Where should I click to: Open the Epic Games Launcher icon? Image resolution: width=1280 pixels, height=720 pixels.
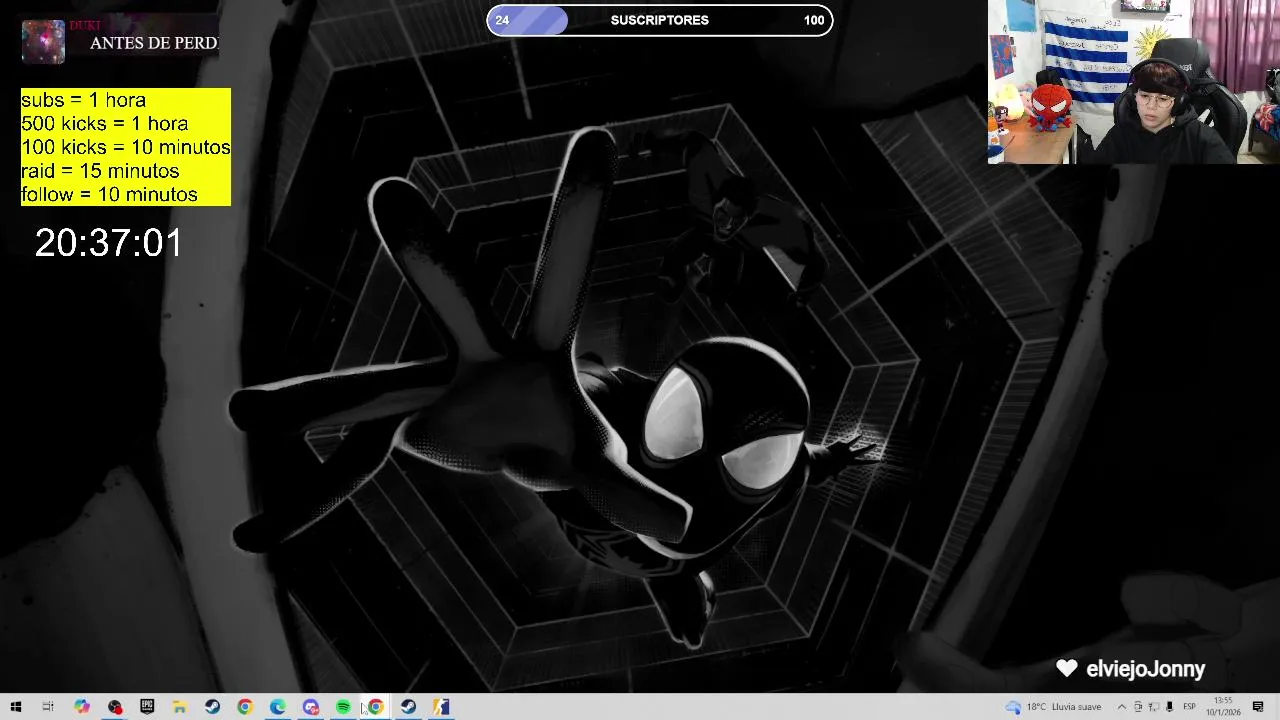[x=147, y=707]
